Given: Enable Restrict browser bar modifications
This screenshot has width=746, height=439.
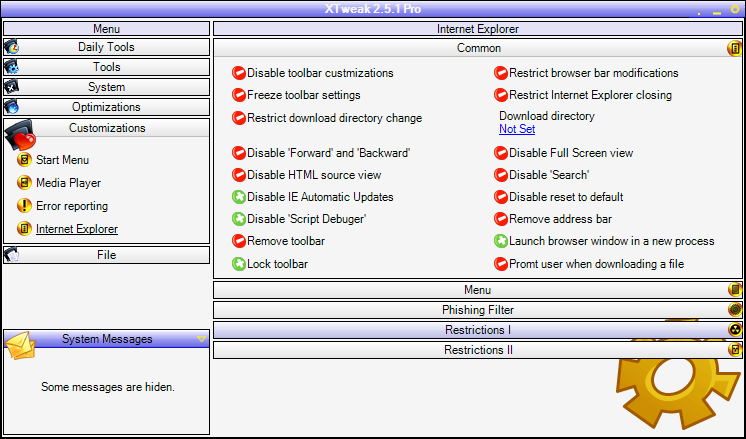Looking at the screenshot, I should pos(501,73).
